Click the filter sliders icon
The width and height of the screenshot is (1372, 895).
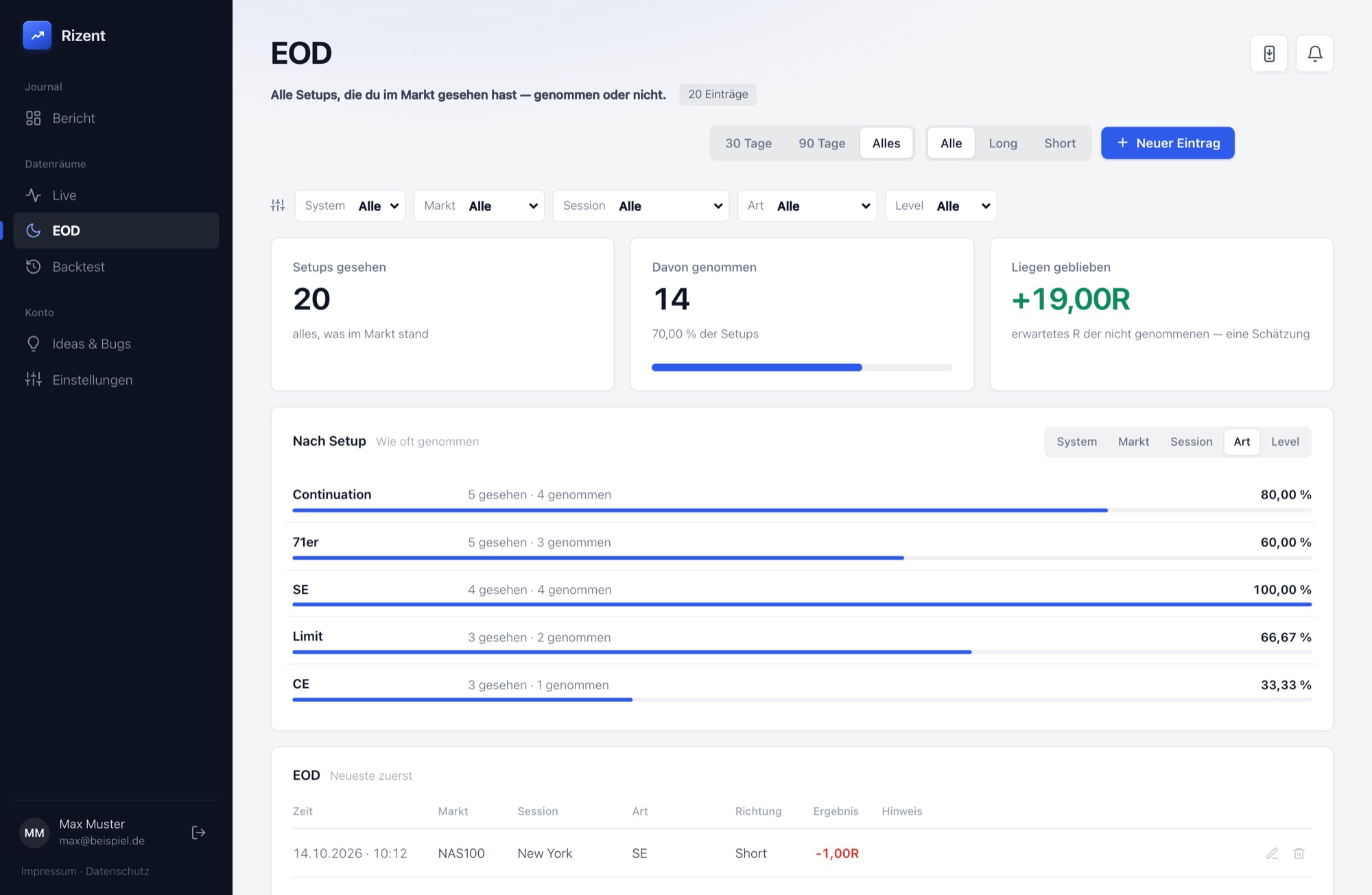278,206
